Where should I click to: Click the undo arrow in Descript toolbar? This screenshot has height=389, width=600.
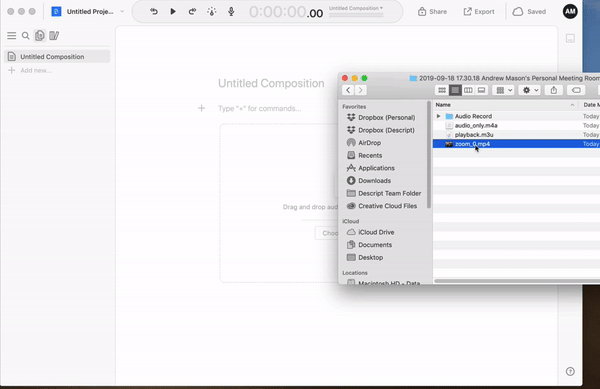pyautogui.click(x=154, y=11)
